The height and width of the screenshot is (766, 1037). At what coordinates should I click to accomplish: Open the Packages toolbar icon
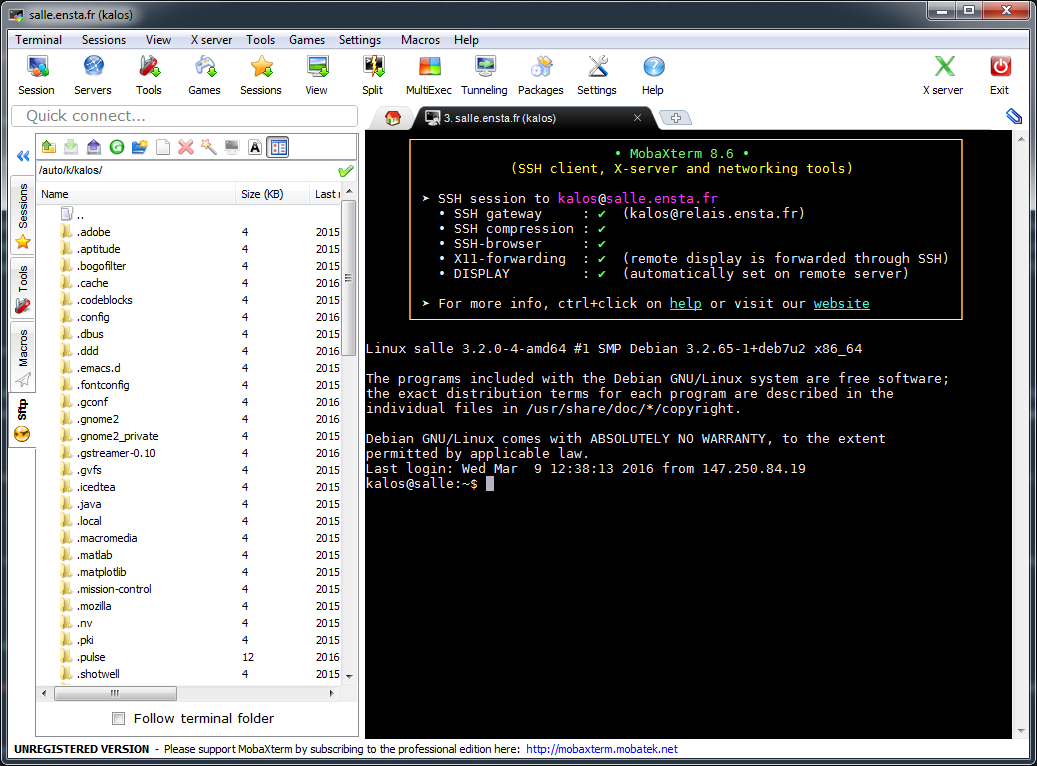point(540,75)
